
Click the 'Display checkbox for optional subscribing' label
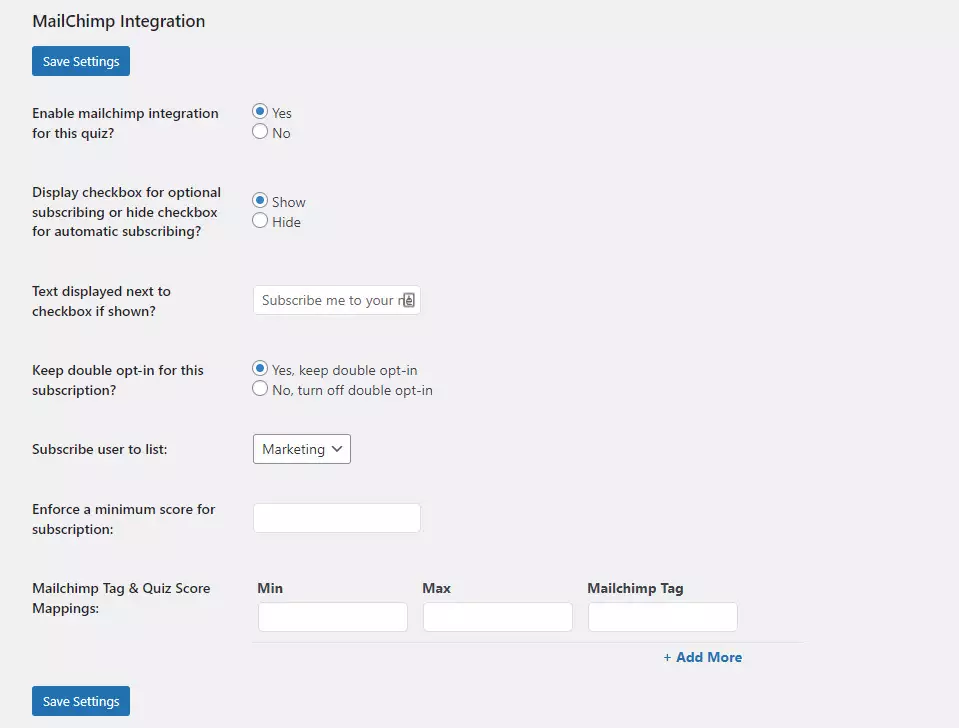point(127,212)
